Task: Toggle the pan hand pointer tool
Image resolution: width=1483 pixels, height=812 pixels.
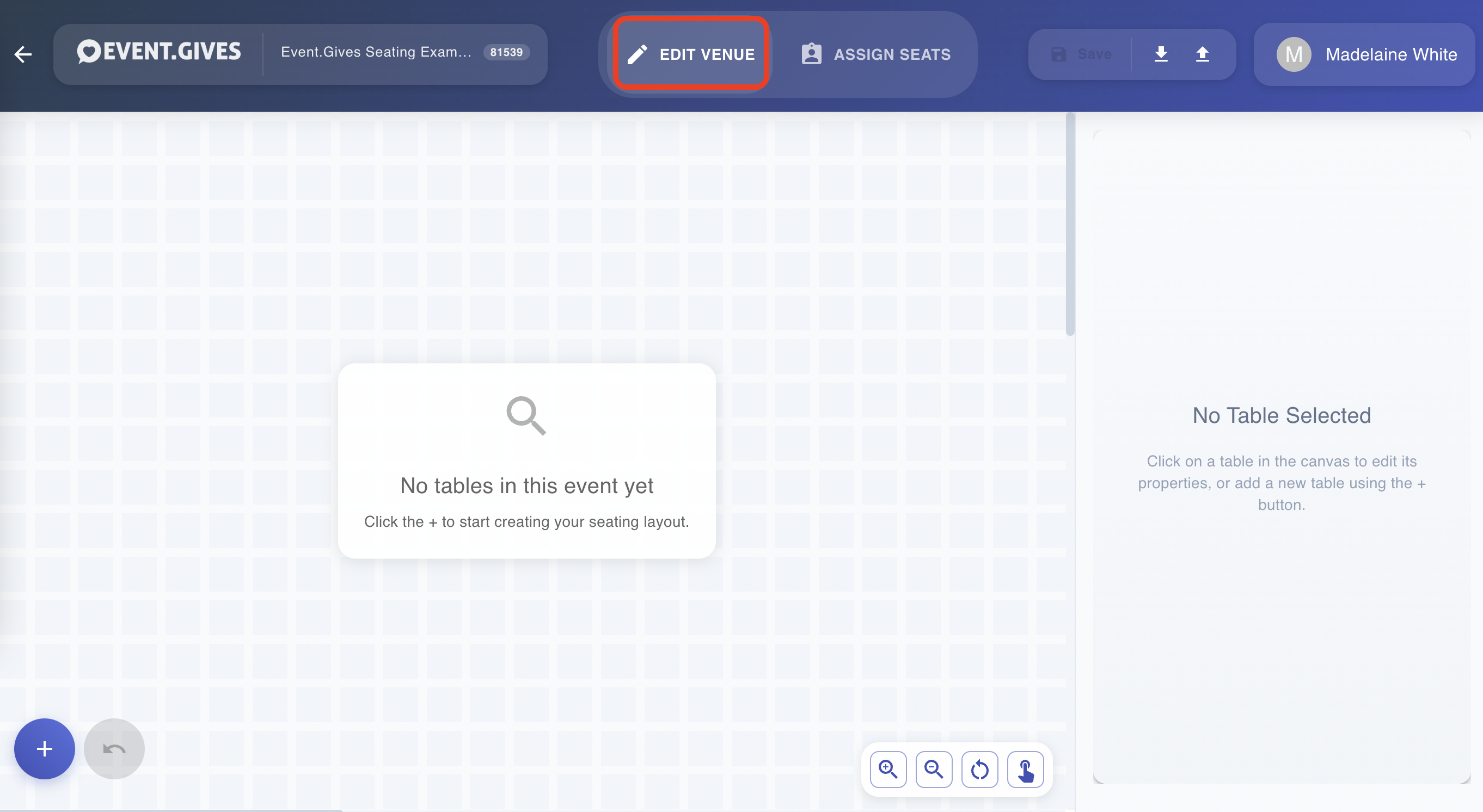Action: [1025, 770]
